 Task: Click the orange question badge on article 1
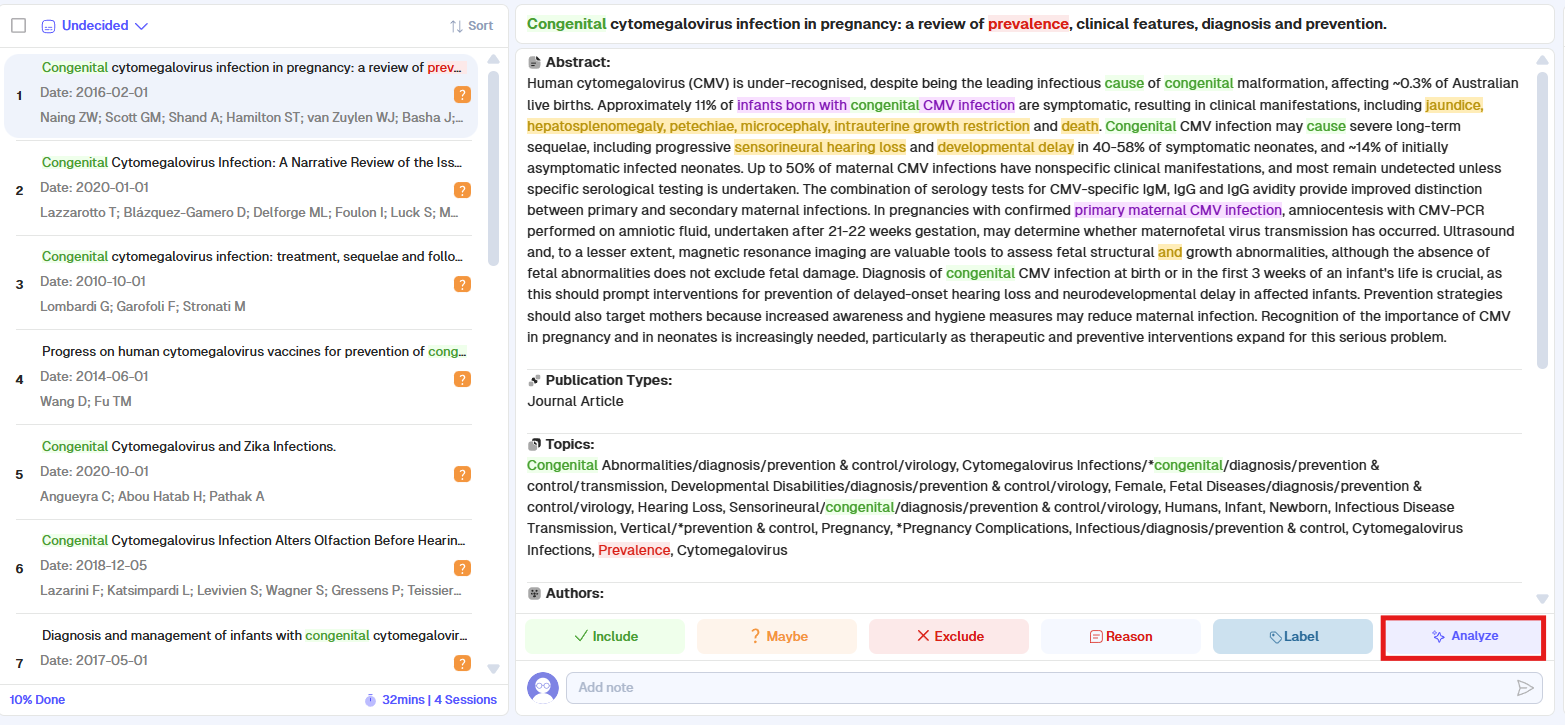pyautogui.click(x=462, y=95)
